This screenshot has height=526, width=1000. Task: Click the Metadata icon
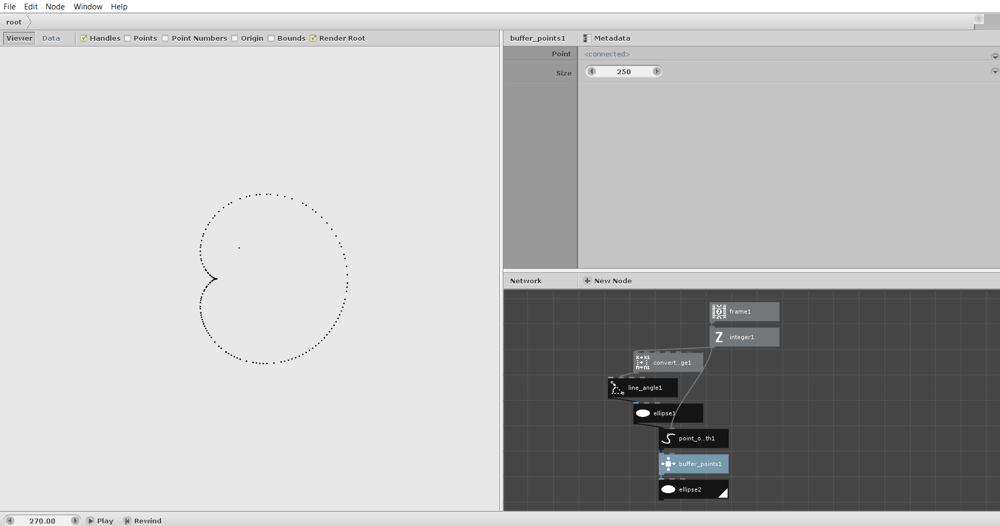tap(587, 38)
